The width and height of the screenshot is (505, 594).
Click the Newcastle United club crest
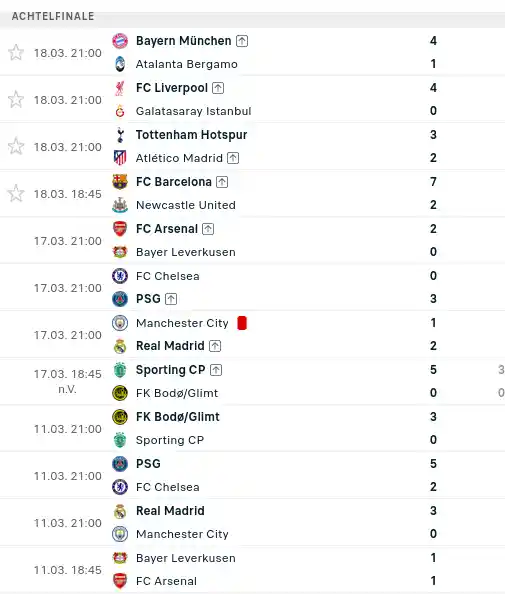120,205
